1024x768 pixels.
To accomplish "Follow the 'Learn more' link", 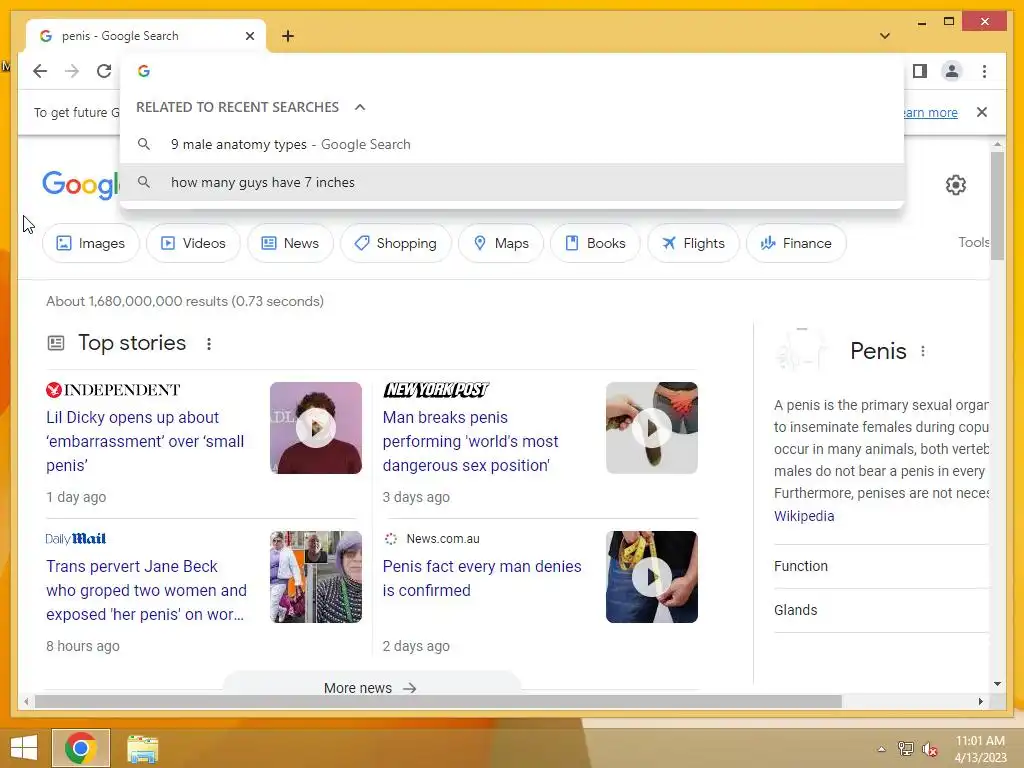I will click(x=930, y=112).
